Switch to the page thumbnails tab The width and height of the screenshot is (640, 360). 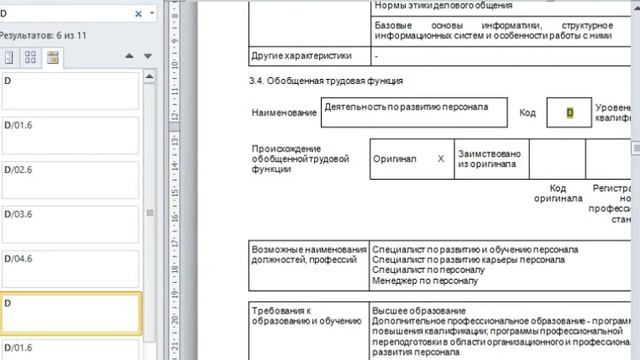30,58
